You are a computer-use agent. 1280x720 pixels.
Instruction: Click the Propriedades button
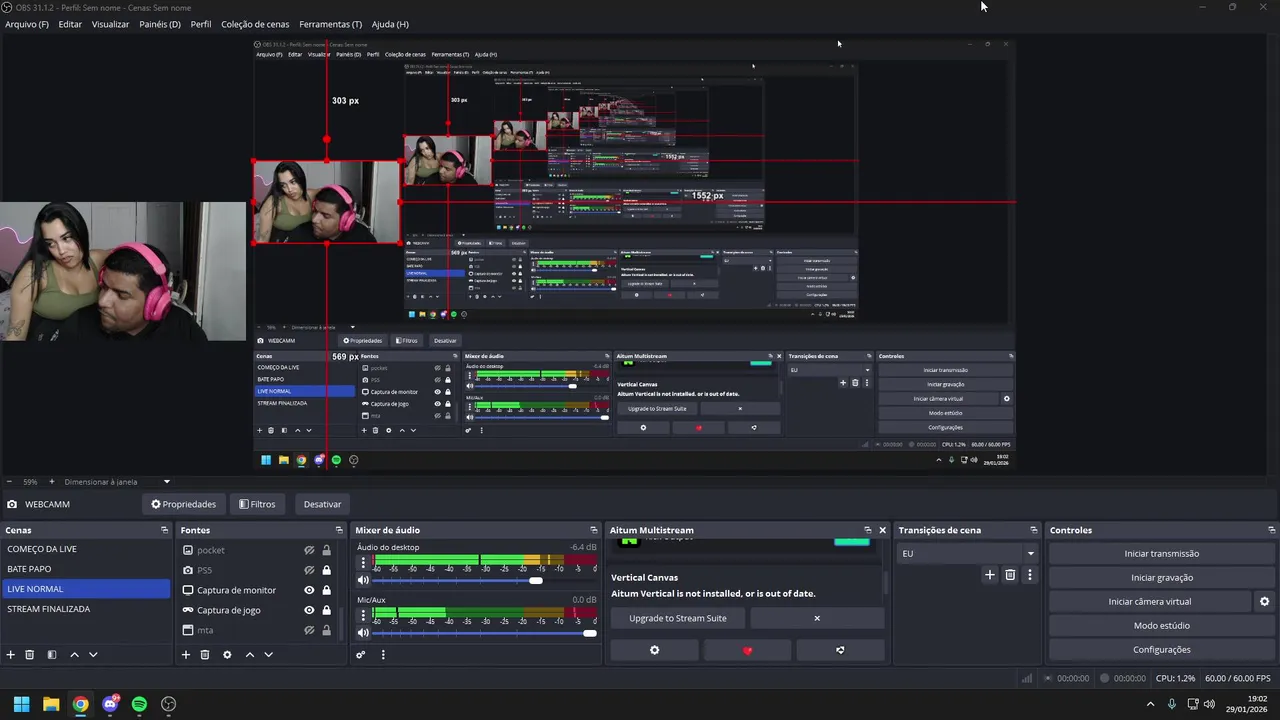[183, 504]
